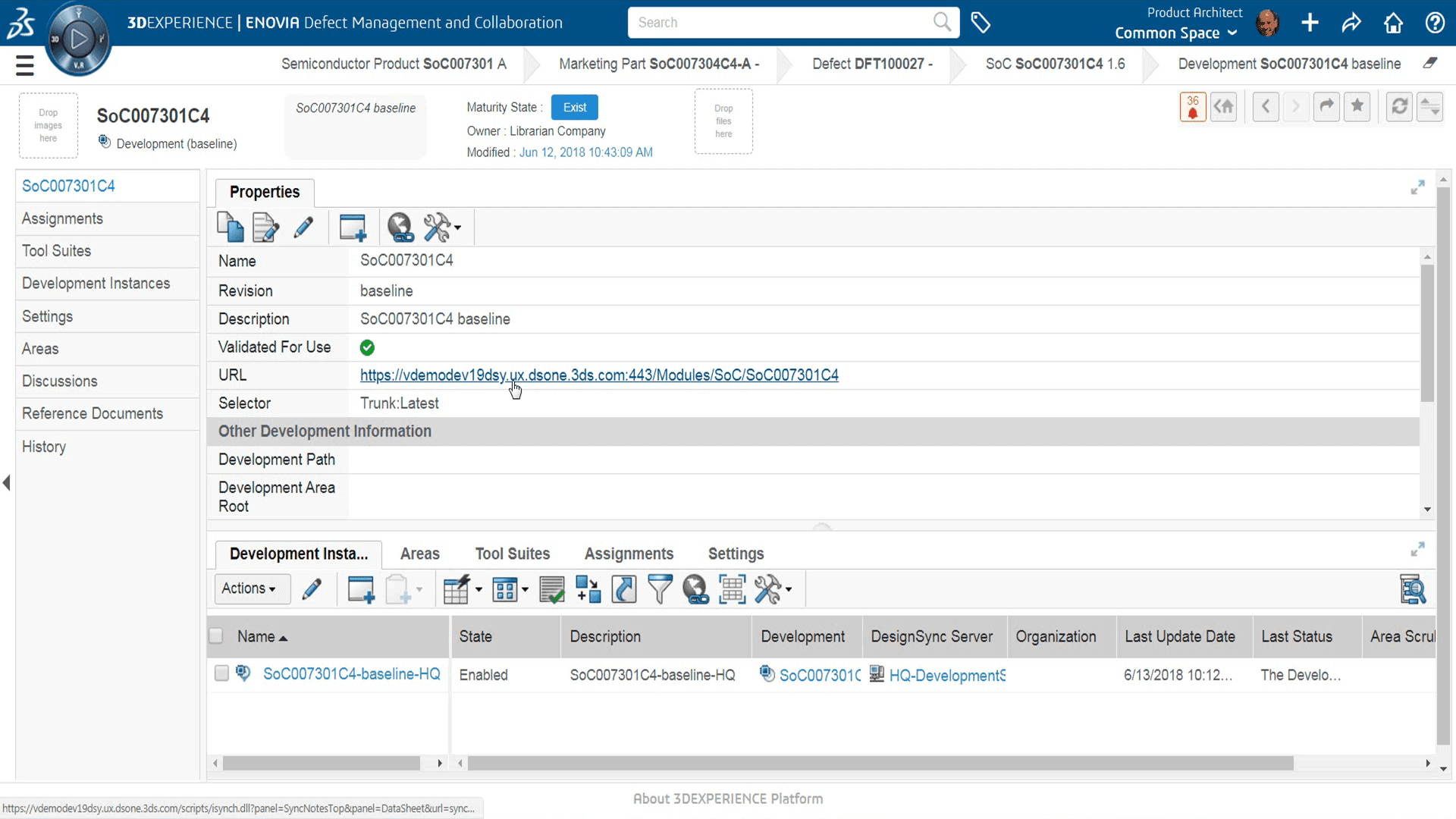
Task: Click create new window icon in instances toolbar
Action: tap(361, 589)
